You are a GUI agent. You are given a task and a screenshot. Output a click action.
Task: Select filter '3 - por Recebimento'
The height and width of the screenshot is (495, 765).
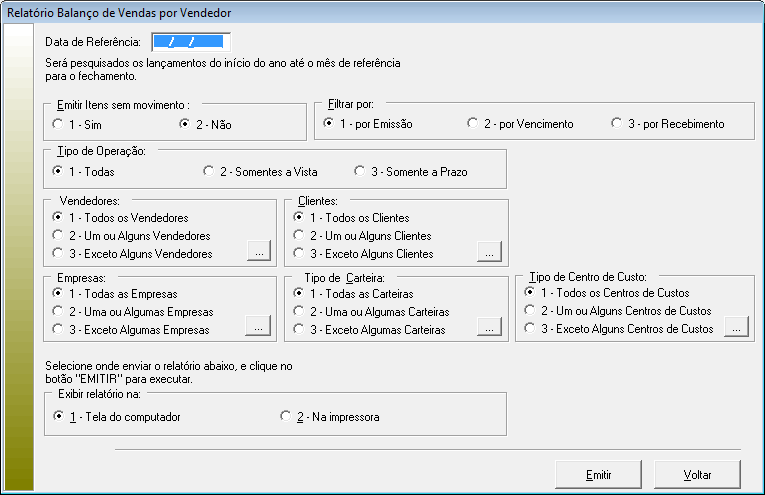click(617, 124)
